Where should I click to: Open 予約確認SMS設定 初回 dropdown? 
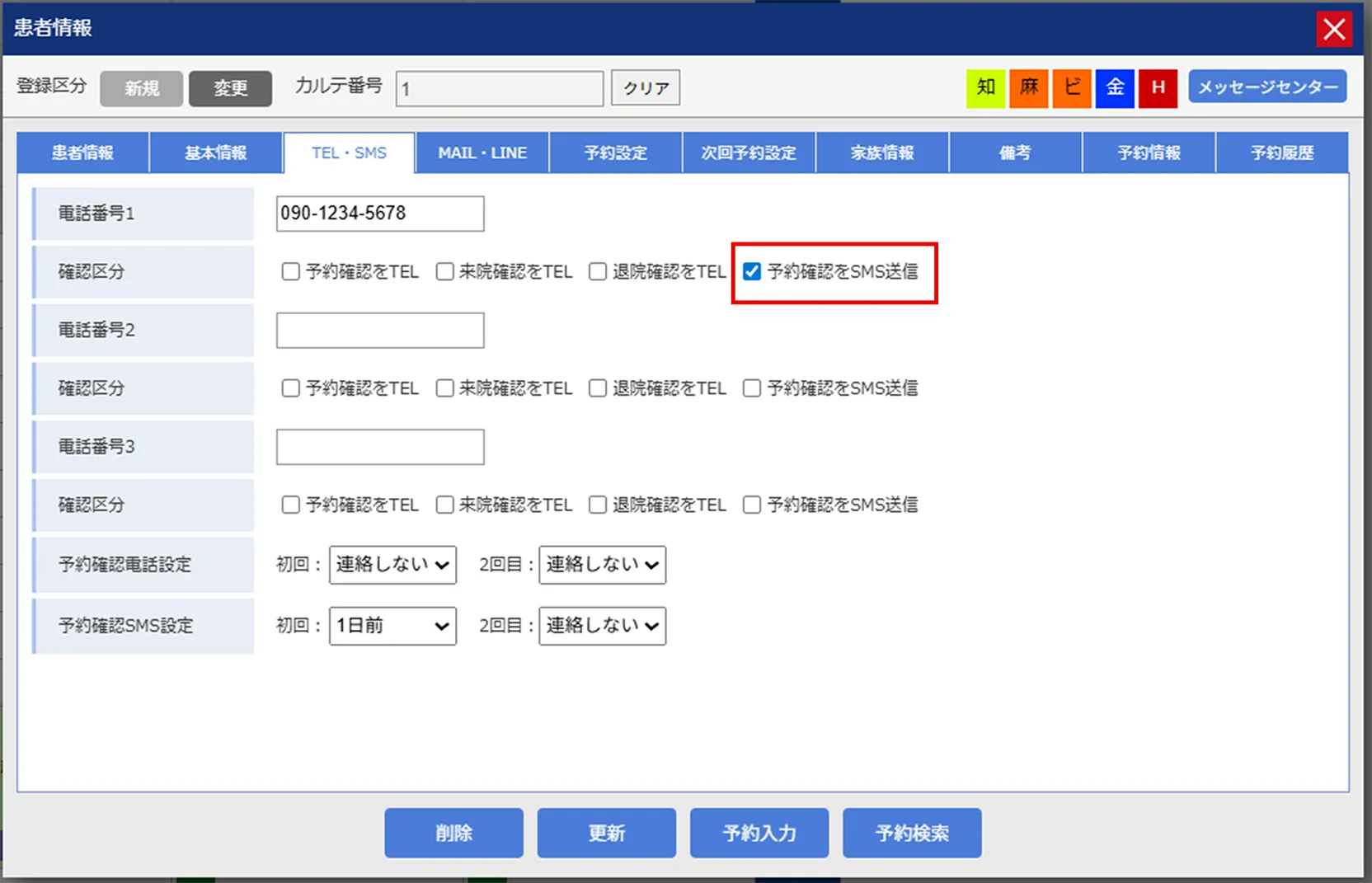point(392,626)
